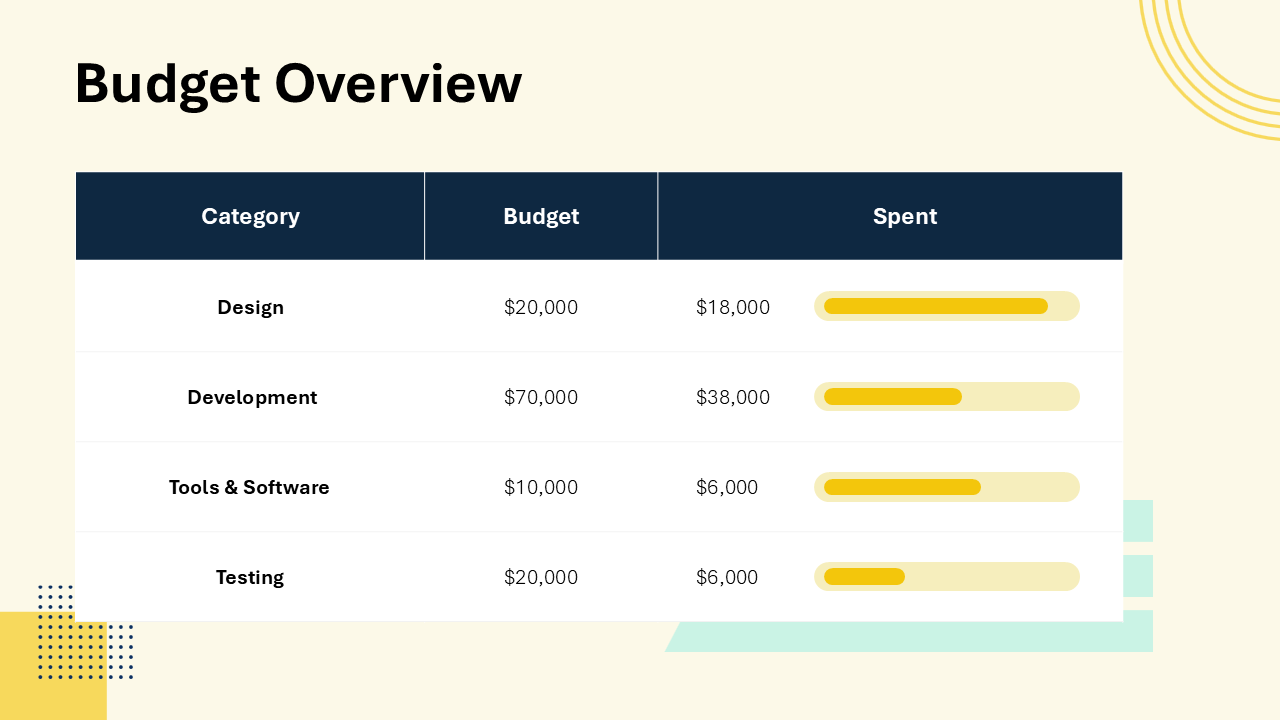Select the $20,000 Design budget cell

pos(541,307)
